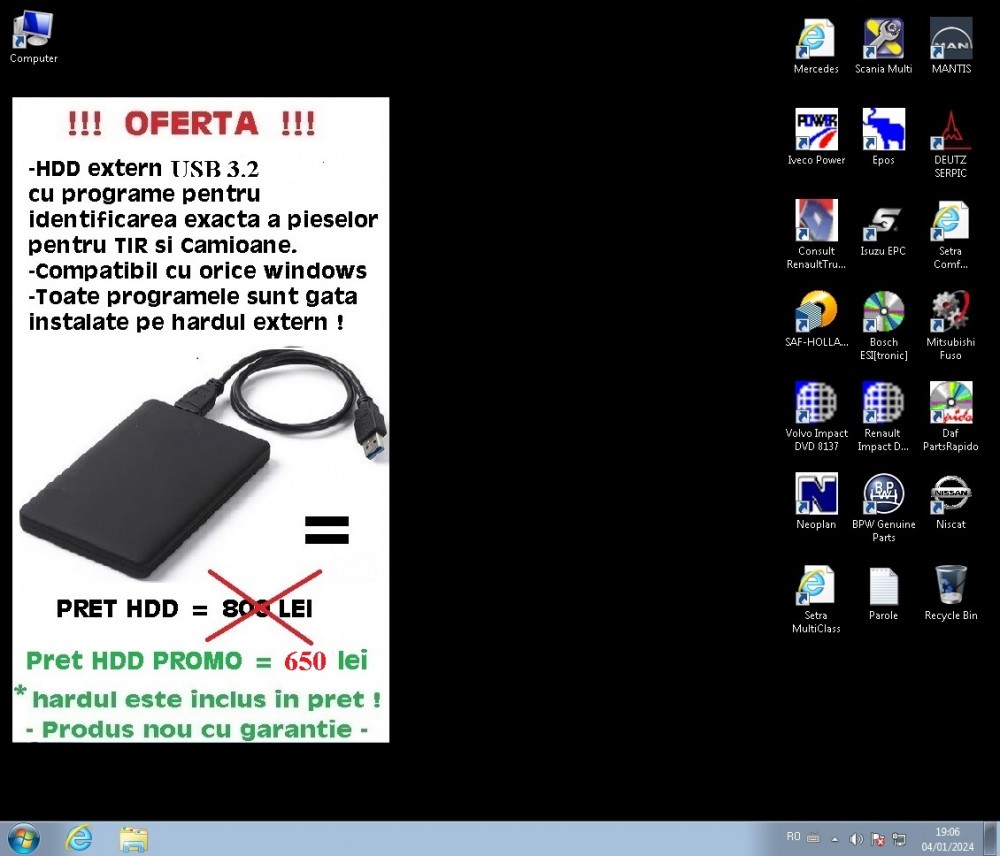Click the Mitsubishi Fuso gear icon
Screen dimensions: 1000x856
(x=950, y=326)
